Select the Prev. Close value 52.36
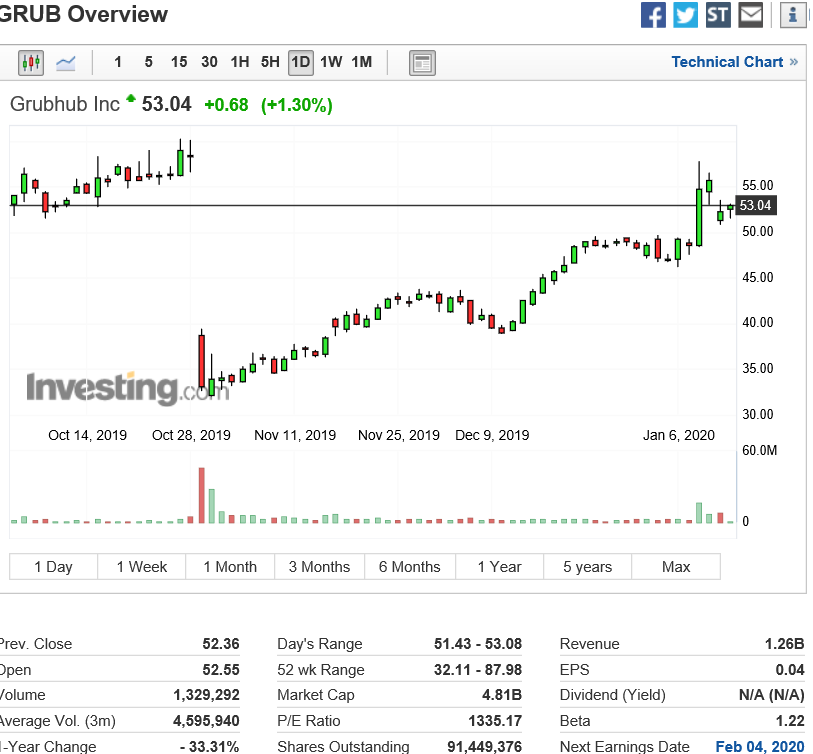 tap(221, 644)
